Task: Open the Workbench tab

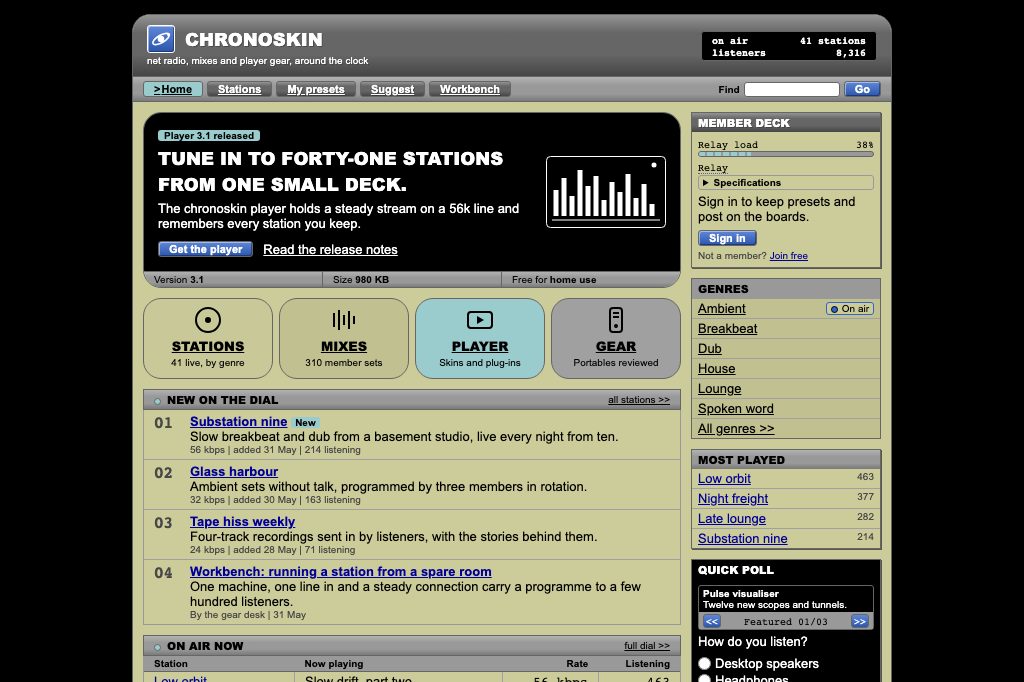Action: 470,89
